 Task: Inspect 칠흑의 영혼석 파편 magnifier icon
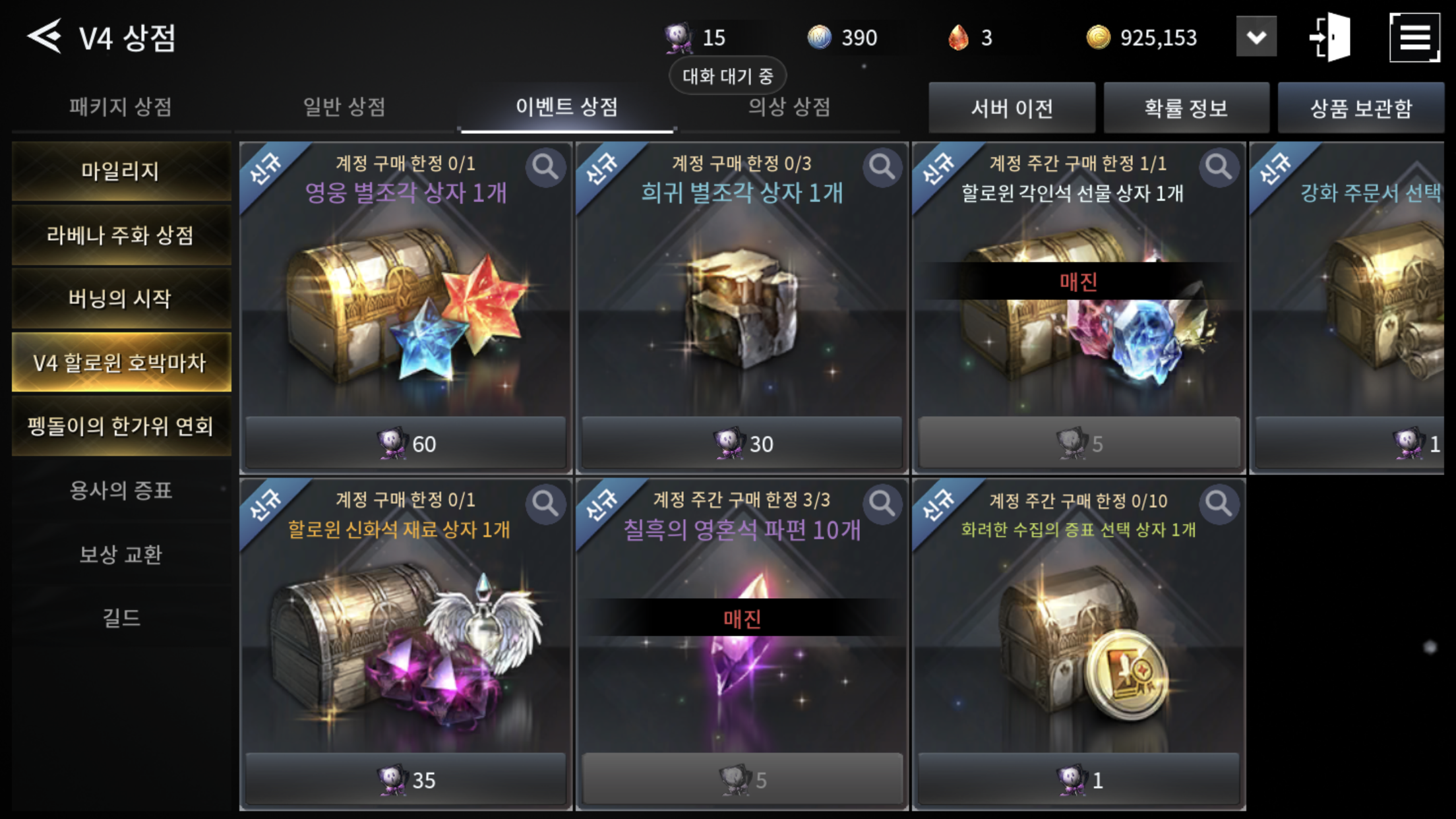[882, 504]
